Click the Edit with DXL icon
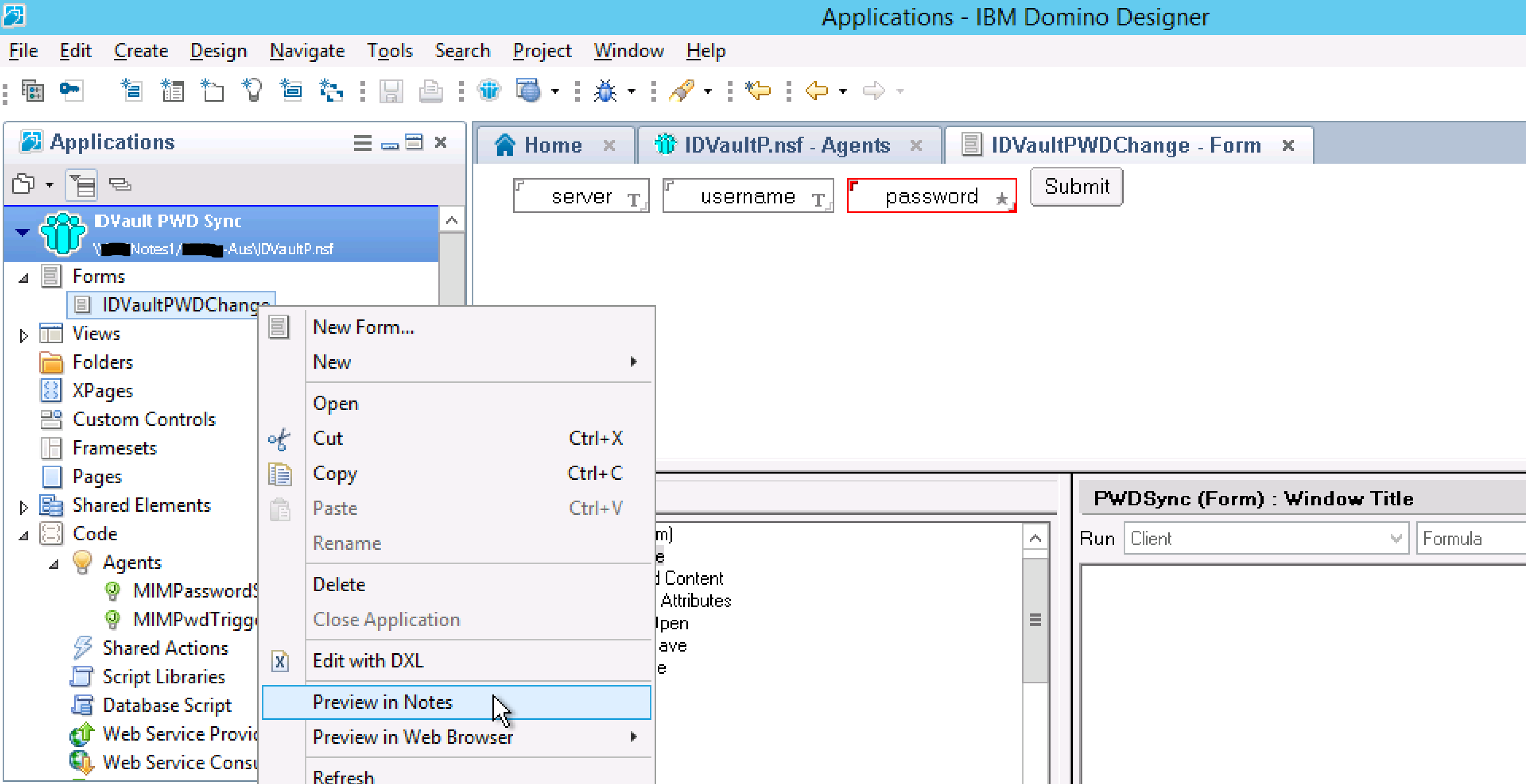Viewport: 1526px width, 784px height. (x=280, y=661)
